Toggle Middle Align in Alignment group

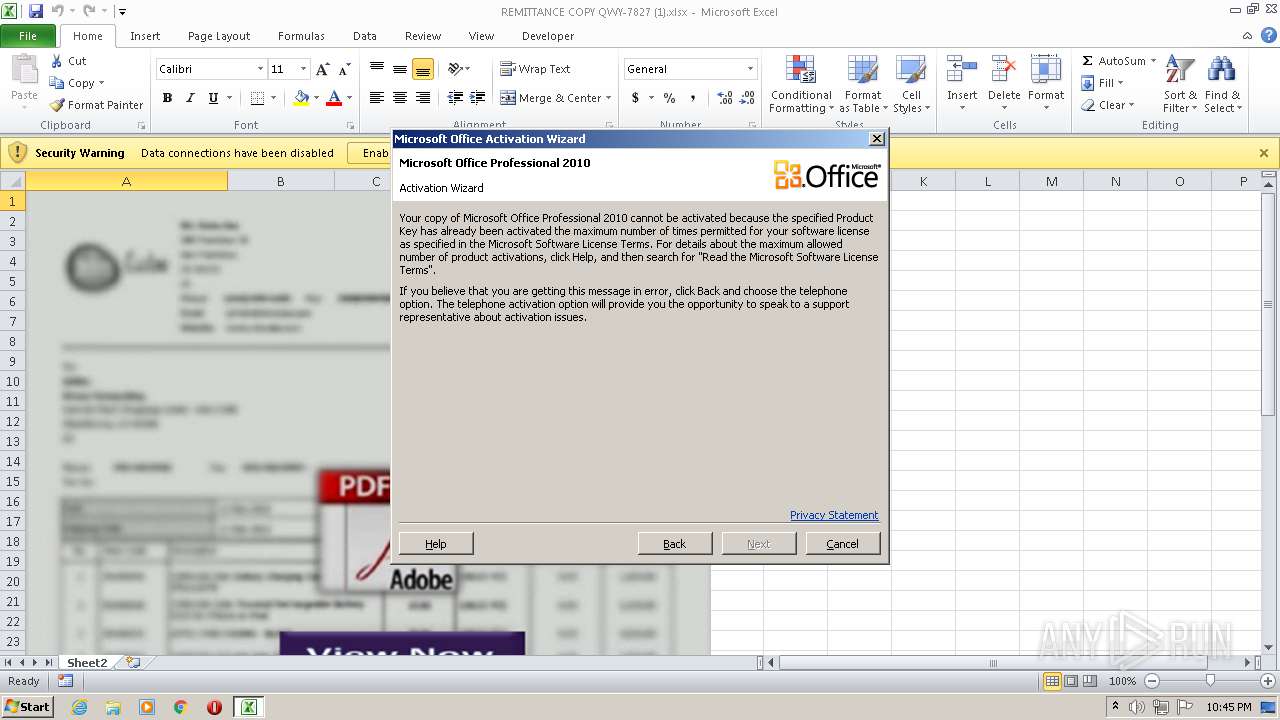[400, 69]
